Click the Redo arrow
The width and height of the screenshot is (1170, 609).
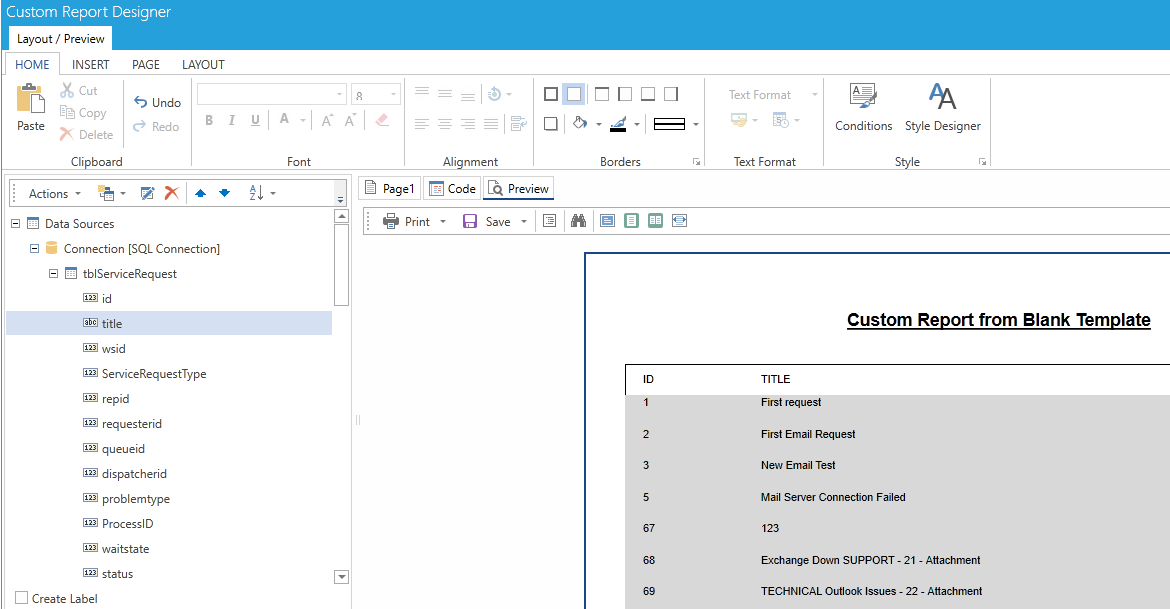pyautogui.click(x=140, y=126)
